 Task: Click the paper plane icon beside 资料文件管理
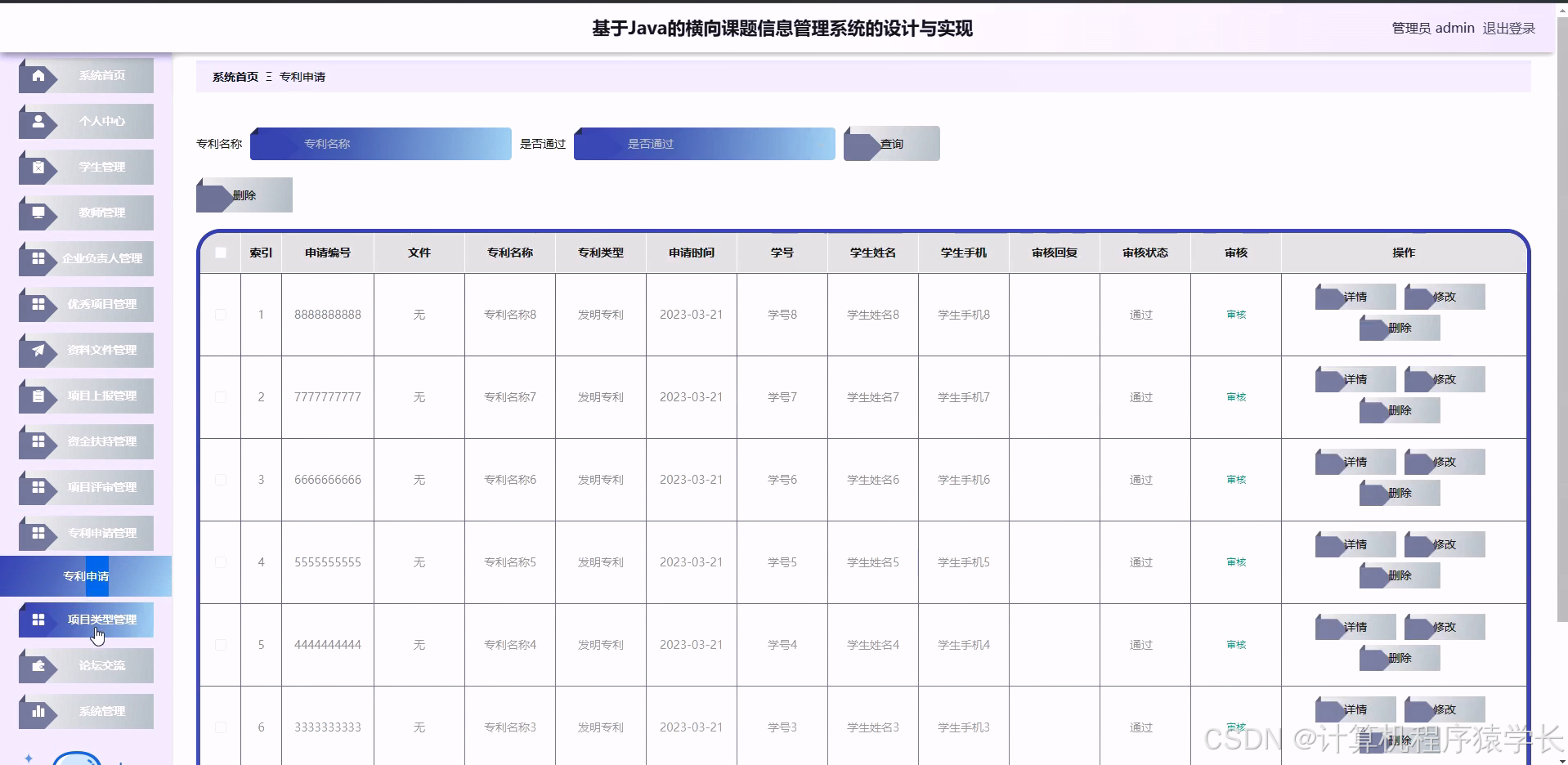[x=38, y=350]
